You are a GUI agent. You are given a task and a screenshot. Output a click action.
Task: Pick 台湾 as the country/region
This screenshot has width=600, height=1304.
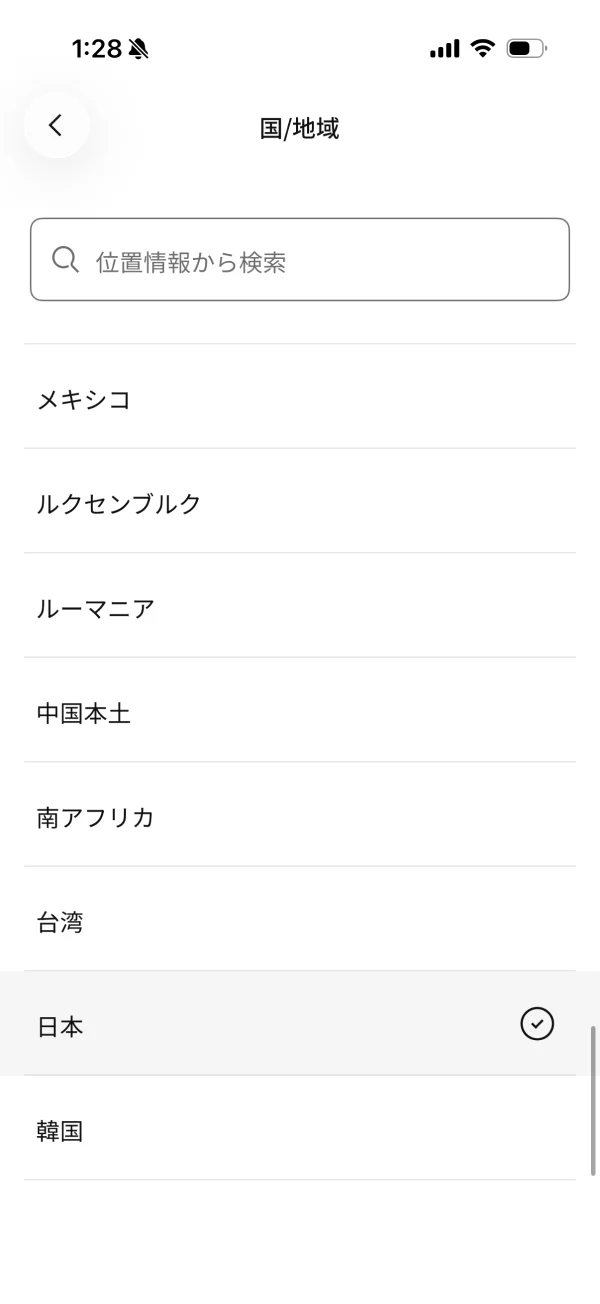300,919
